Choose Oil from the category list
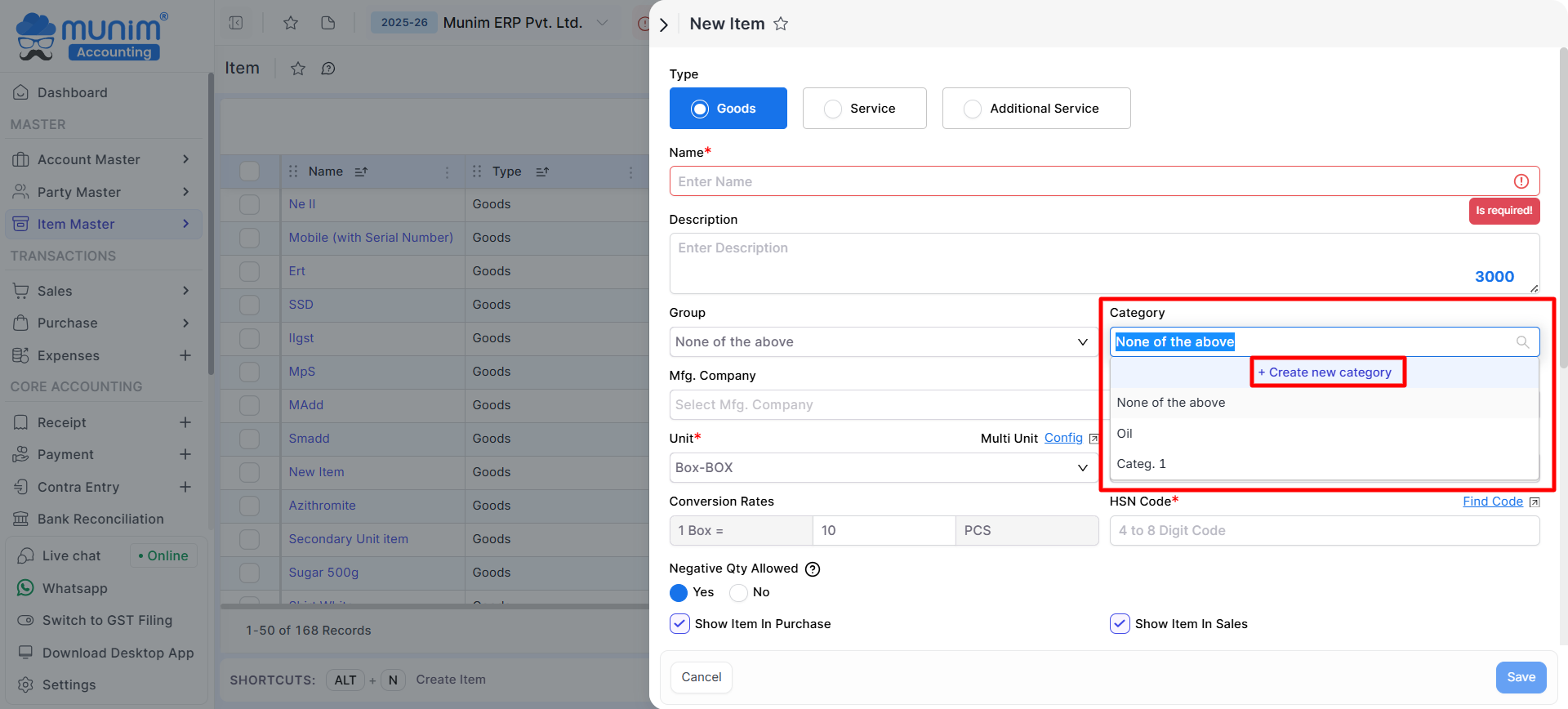This screenshot has height=709, width=1568. [x=1125, y=434]
